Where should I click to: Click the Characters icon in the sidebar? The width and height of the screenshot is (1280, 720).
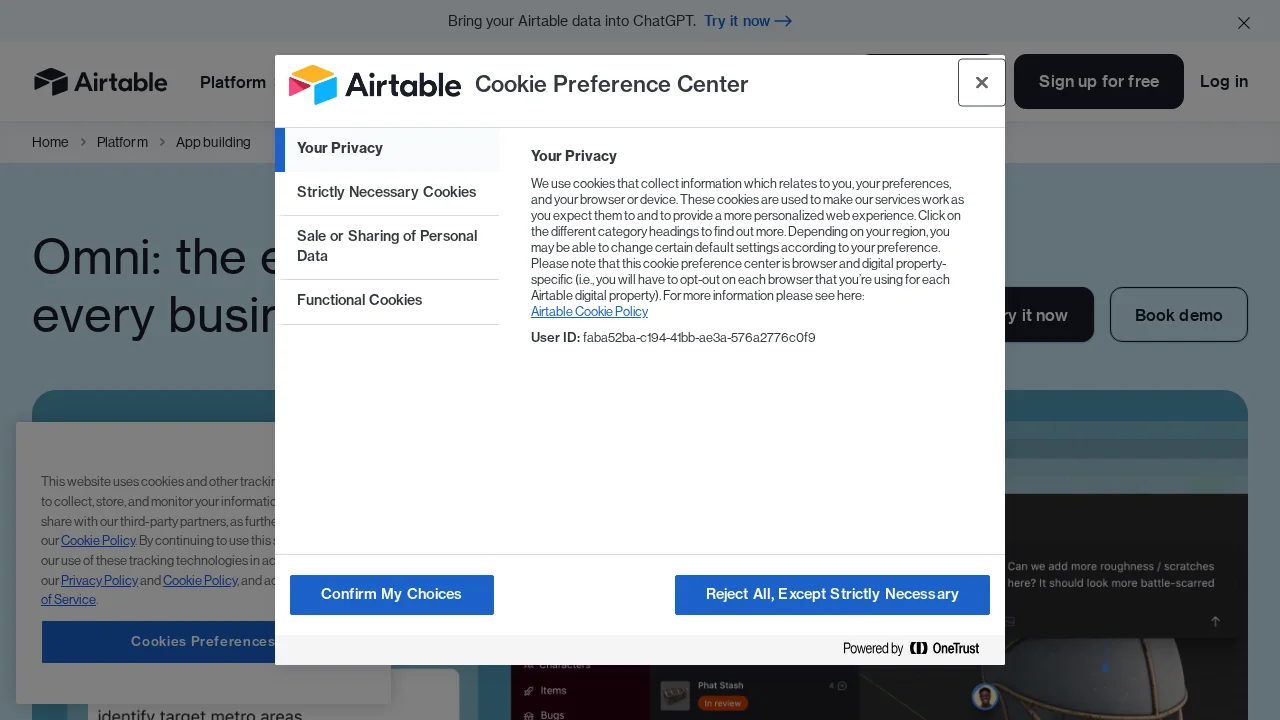[527, 664]
